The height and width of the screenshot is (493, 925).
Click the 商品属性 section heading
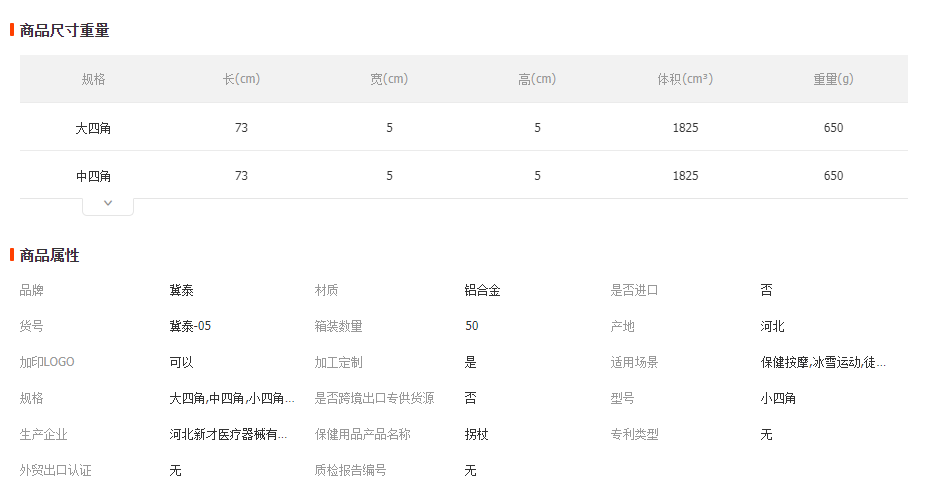pos(50,255)
